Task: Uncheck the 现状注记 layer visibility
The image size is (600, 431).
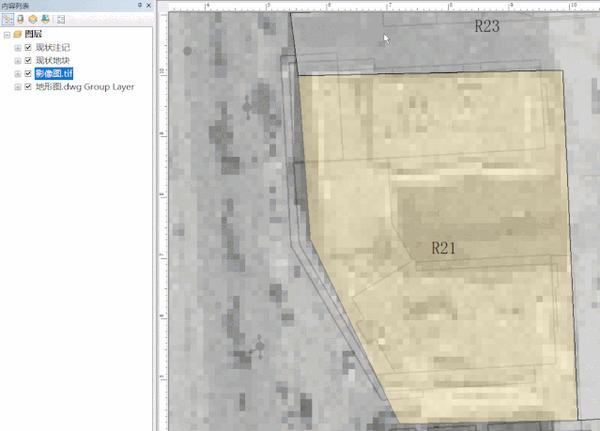Action: click(28, 47)
